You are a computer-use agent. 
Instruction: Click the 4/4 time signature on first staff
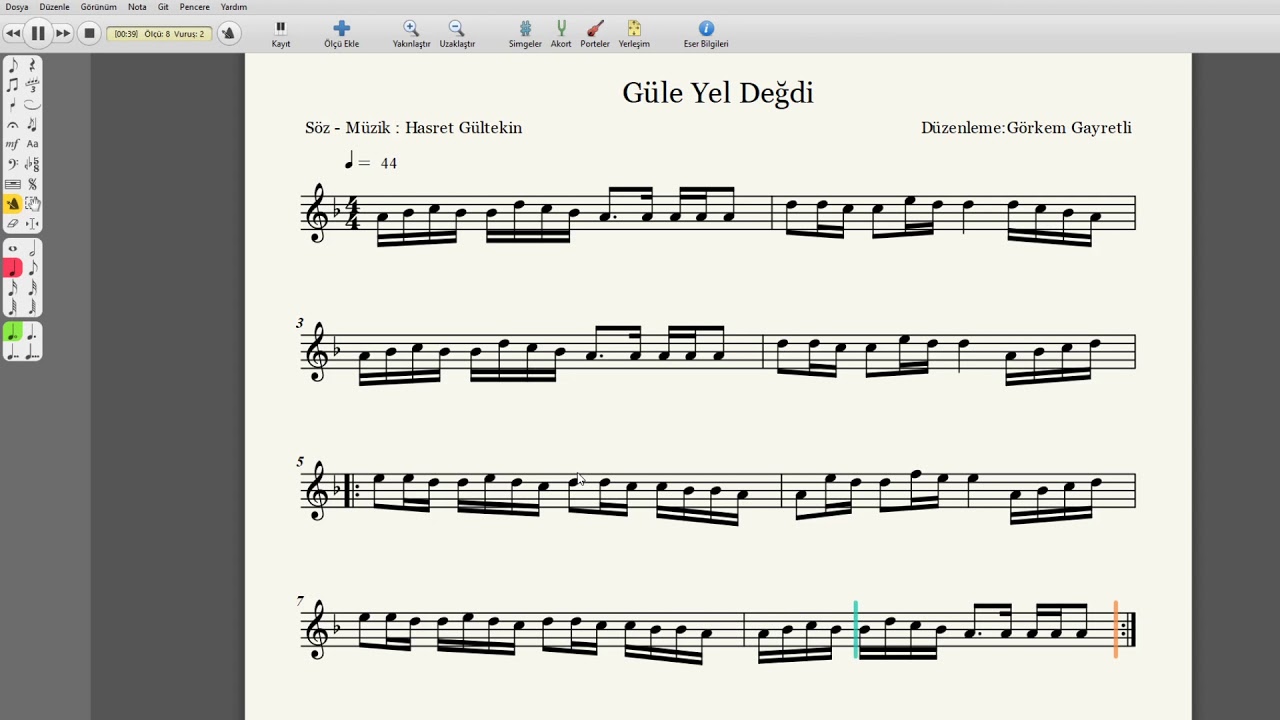pyautogui.click(x=352, y=214)
